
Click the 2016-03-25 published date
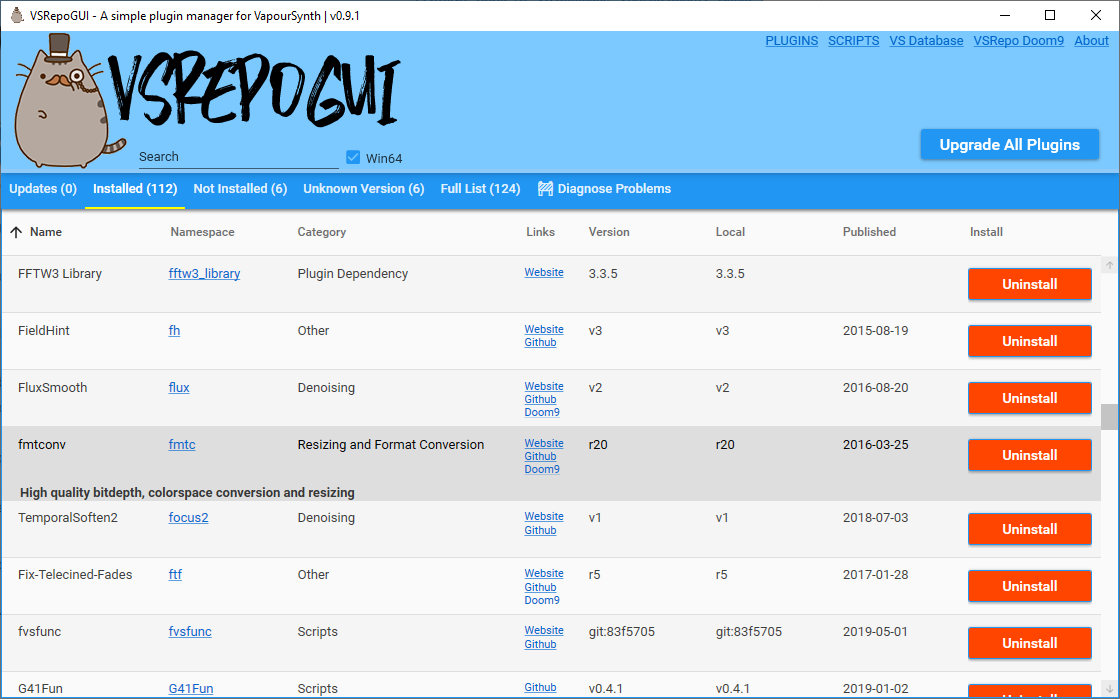[x=876, y=445]
